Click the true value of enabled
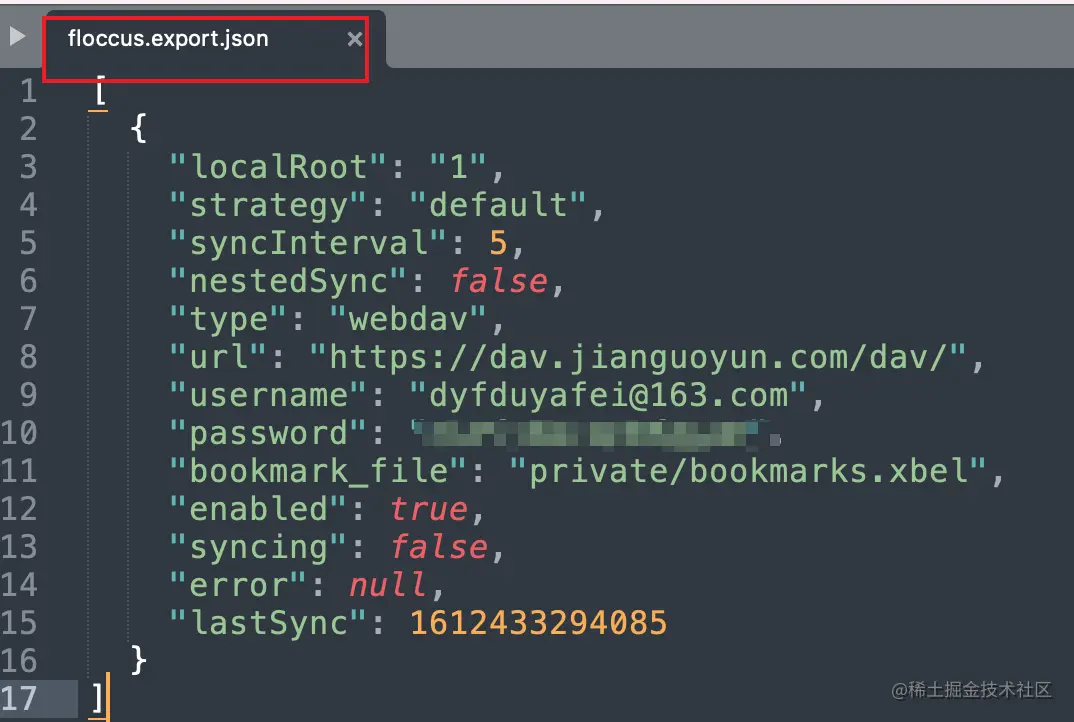 click(429, 509)
